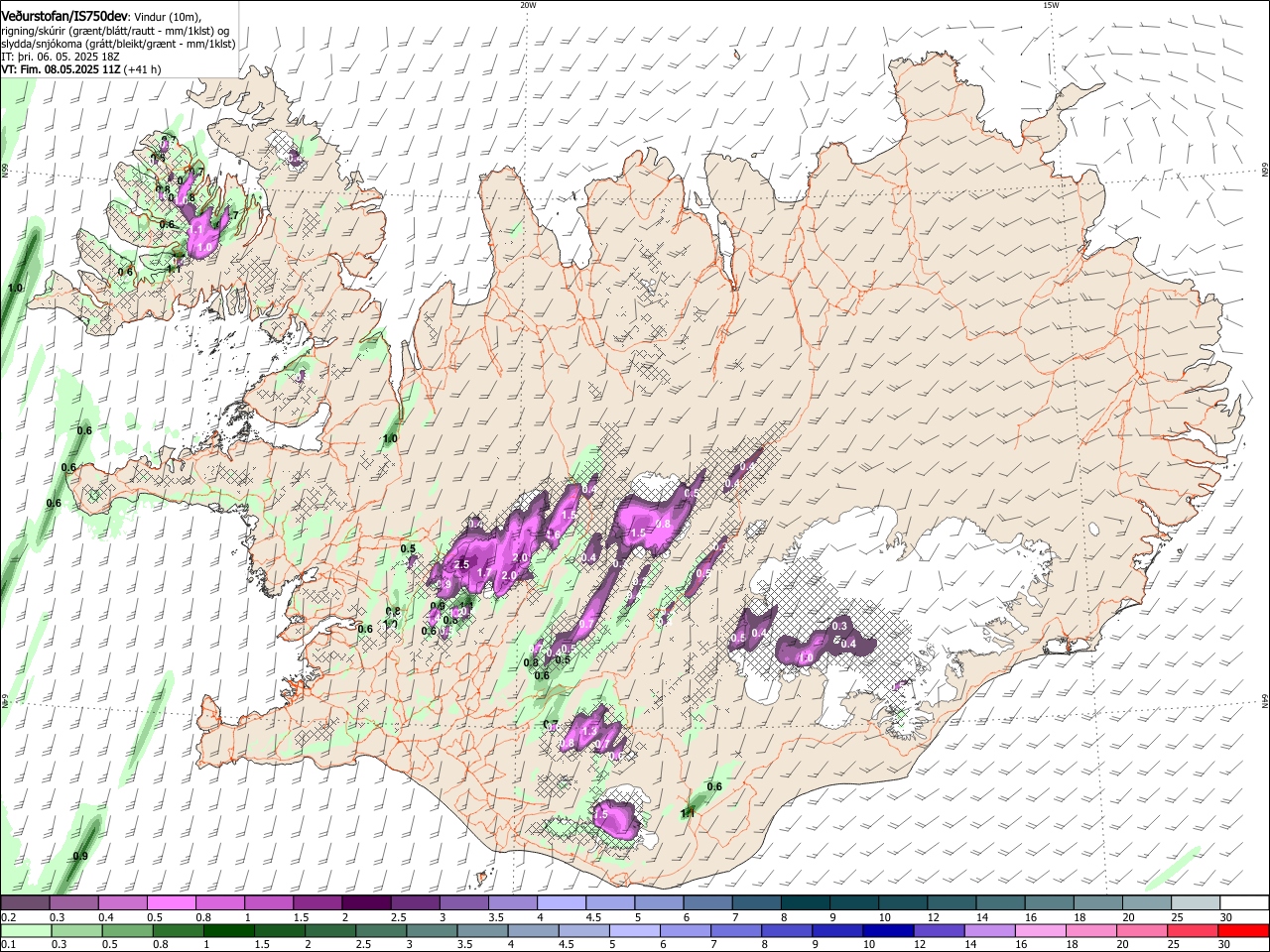
Task: Click the bright red swatch after 30, lower legend row
Action: coord(1243,930)
